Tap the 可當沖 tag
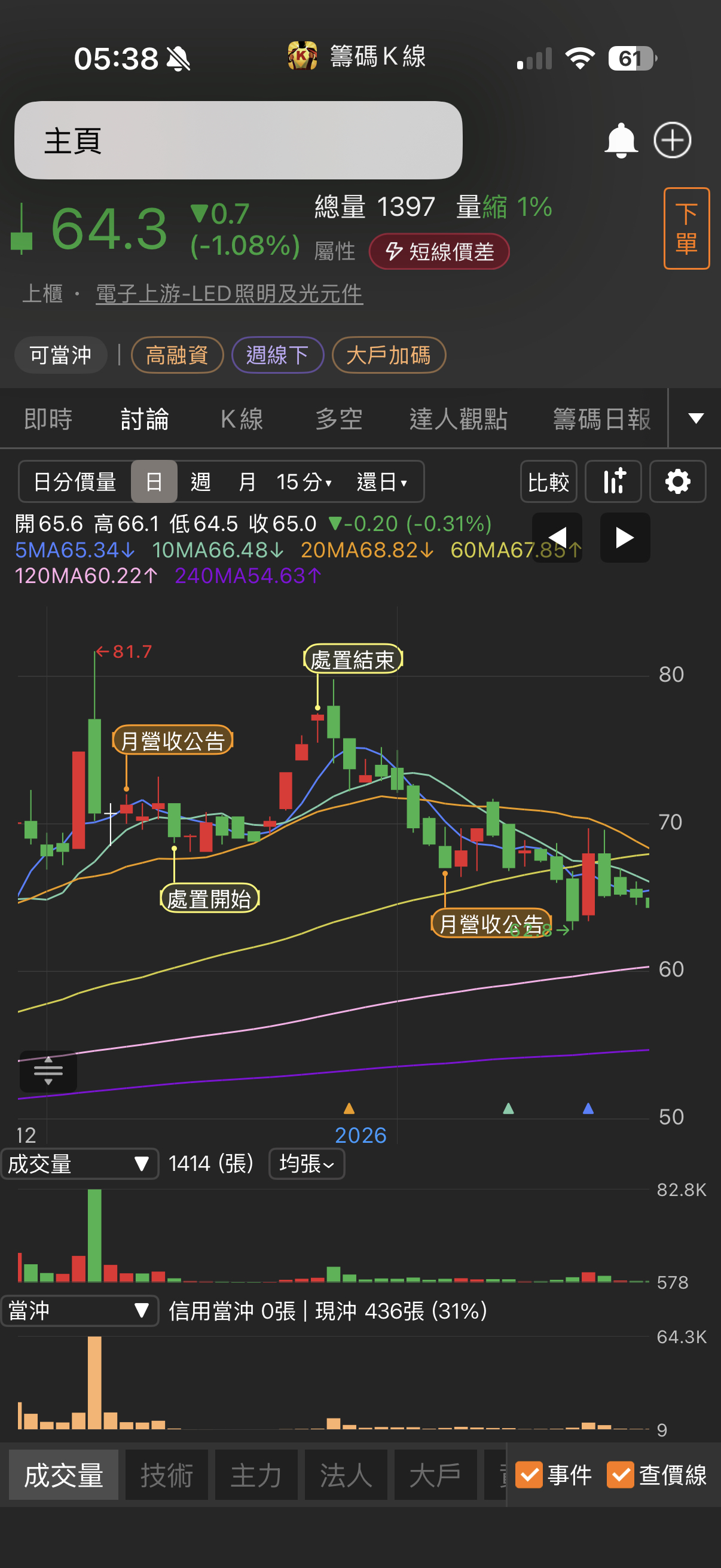721x1568 pixels. pos(61,355)
